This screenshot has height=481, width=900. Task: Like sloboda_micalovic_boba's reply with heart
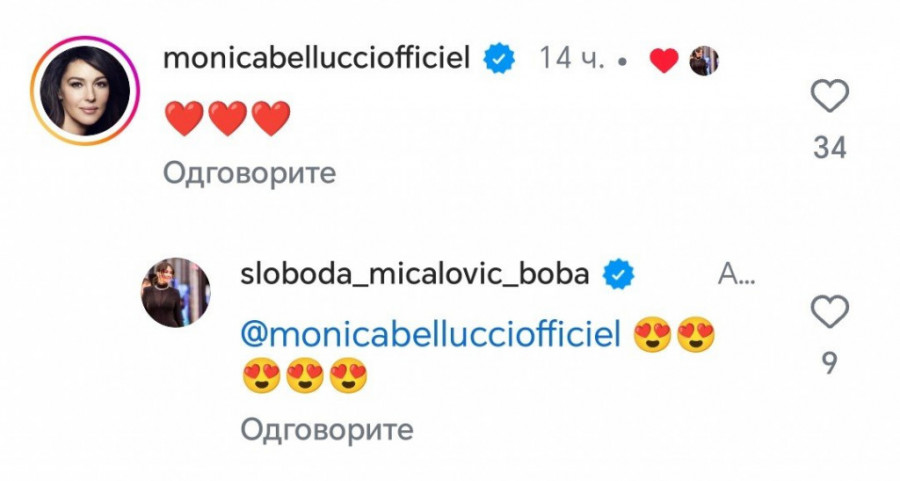click(829, 314)
